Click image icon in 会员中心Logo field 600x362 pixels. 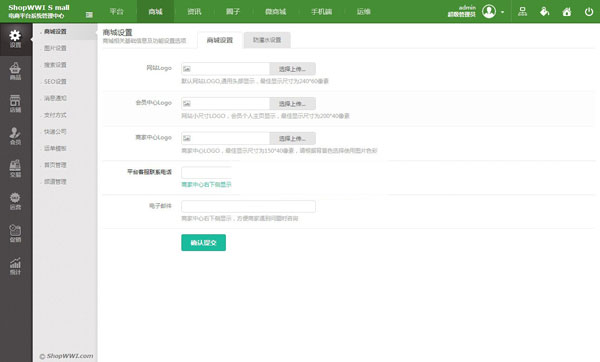[186, 104]
